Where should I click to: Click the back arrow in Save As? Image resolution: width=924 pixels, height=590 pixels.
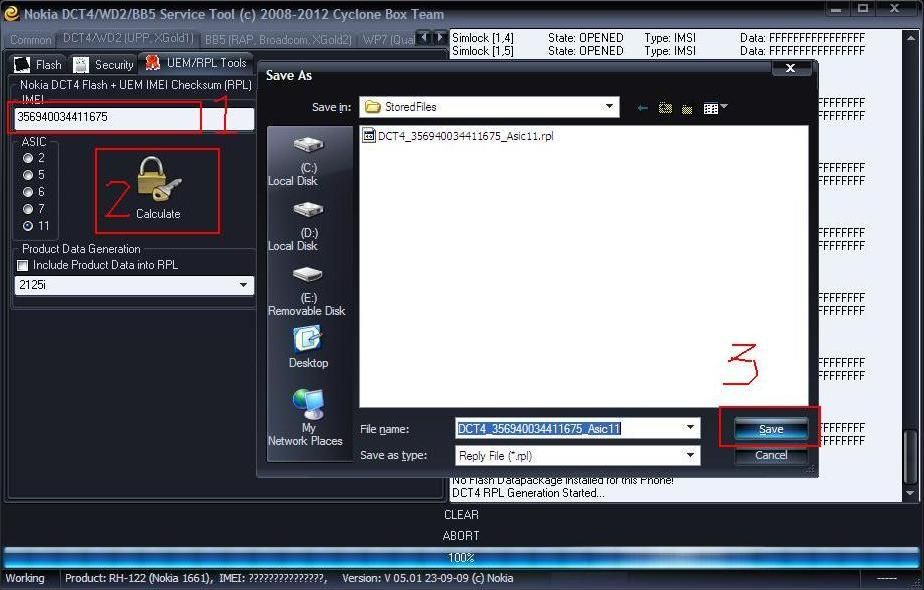tap(642, 108)
